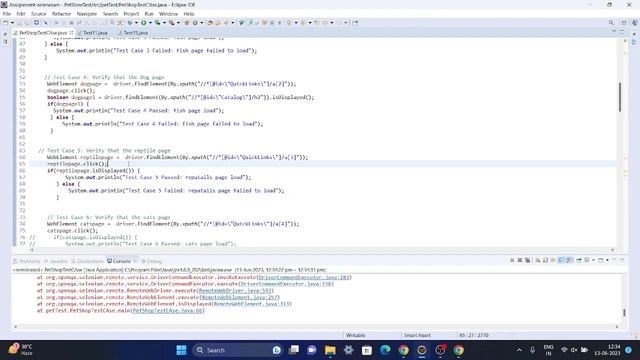Expand the New file dropdown arrow

[12, 22]
